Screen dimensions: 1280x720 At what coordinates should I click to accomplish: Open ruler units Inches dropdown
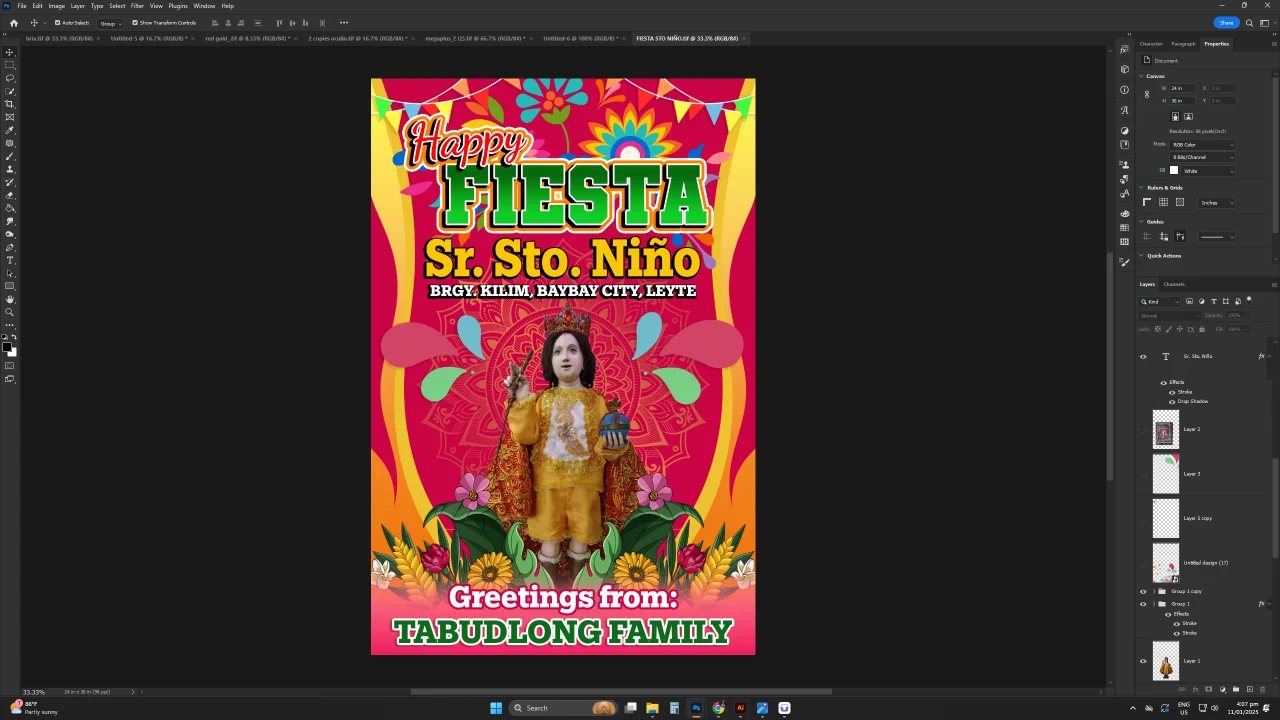(x=1216, y=202)
